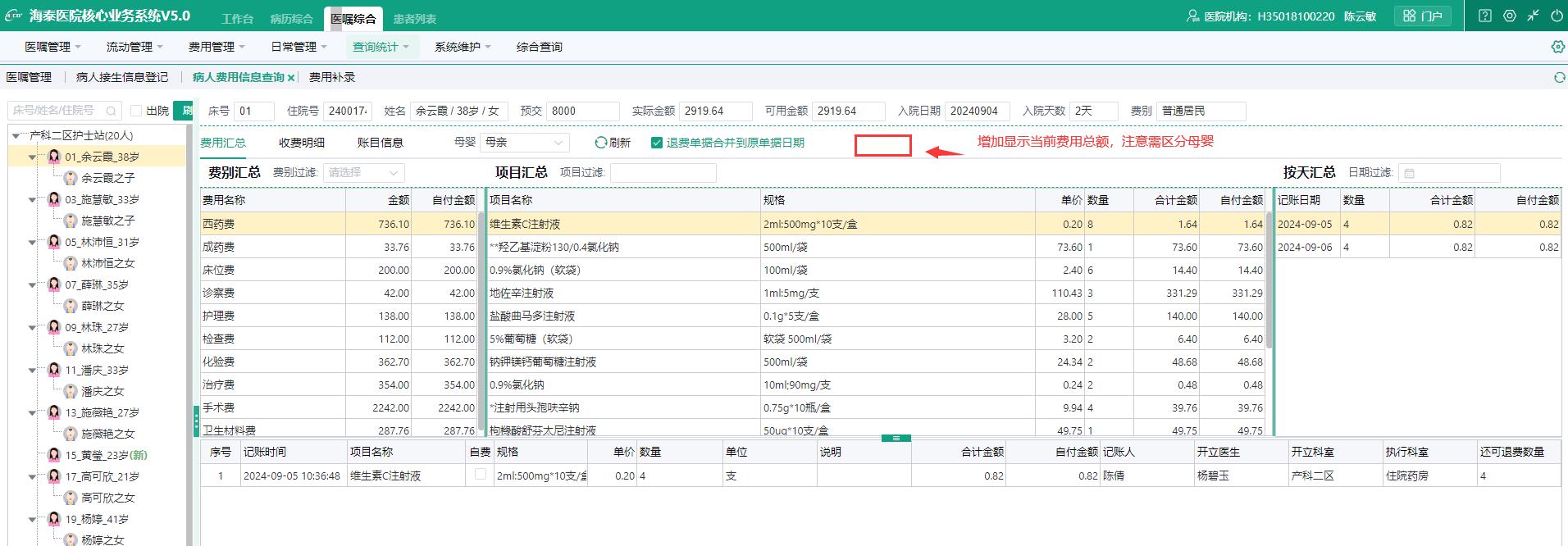The height and width of the screenshot is (546, 1568).
Task: Click the 项目过滤 input field
Action: point(663,173)
